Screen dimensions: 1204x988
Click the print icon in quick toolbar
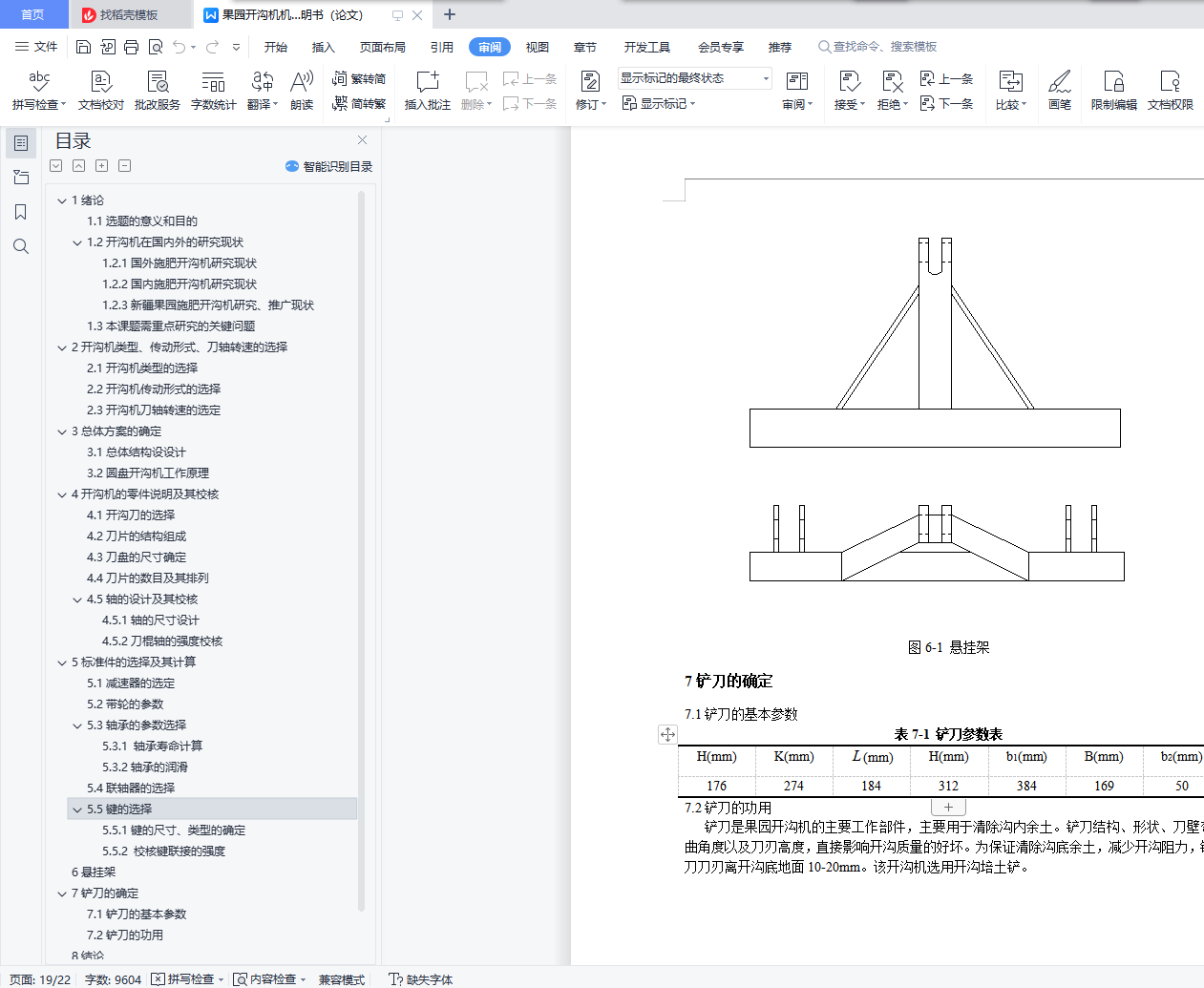point(131,47)
